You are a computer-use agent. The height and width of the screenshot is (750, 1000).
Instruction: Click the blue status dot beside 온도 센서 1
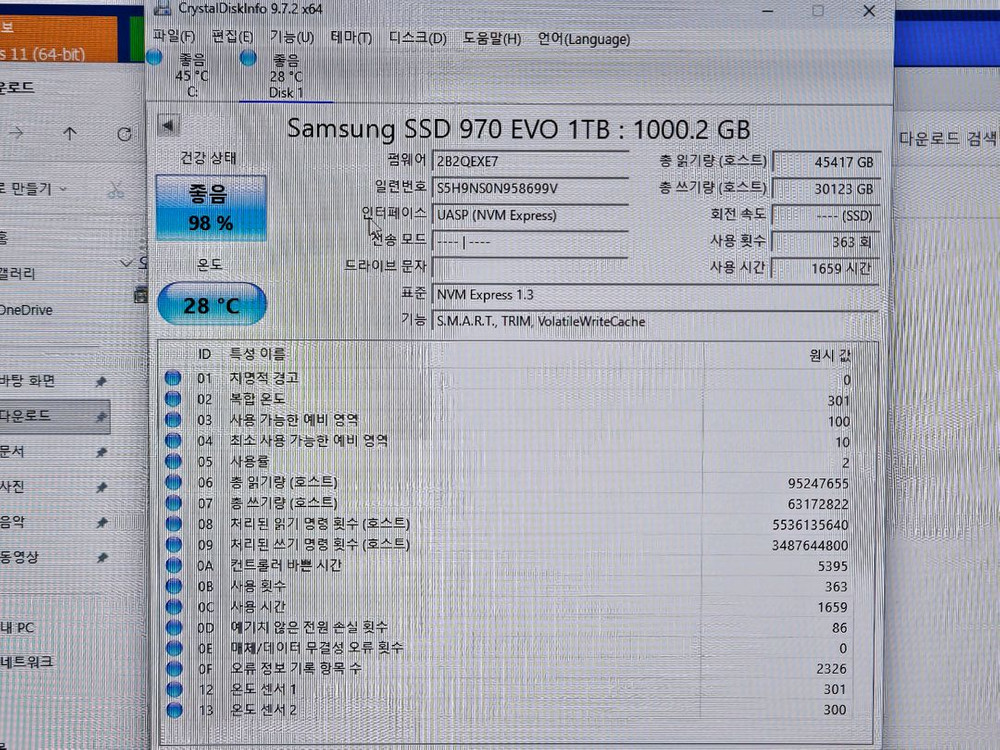click(x=174, y=689)
